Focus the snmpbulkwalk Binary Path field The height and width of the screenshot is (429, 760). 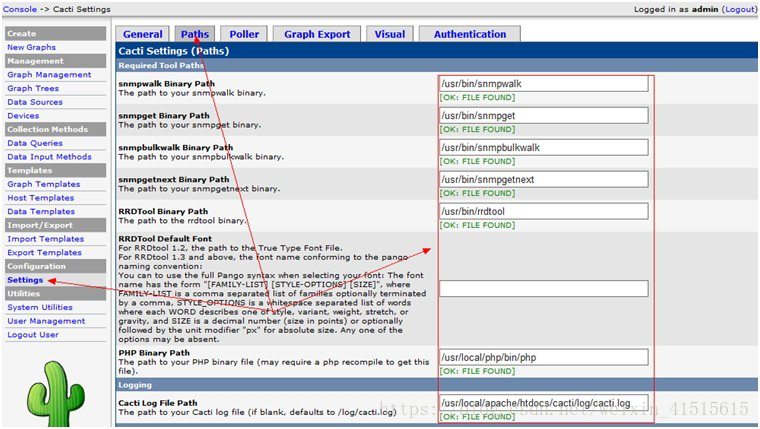point(543,148)
